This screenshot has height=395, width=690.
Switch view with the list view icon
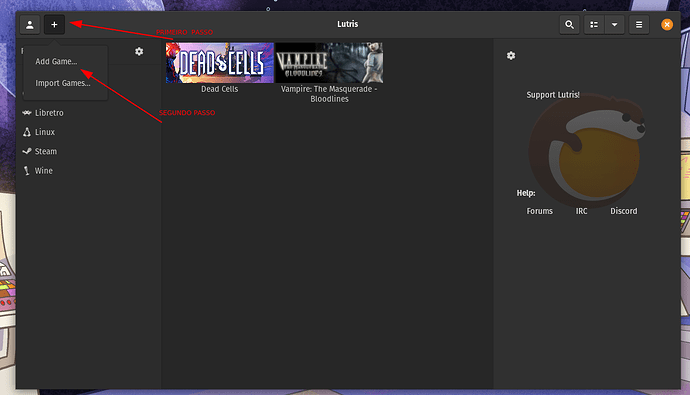point(594,25)
